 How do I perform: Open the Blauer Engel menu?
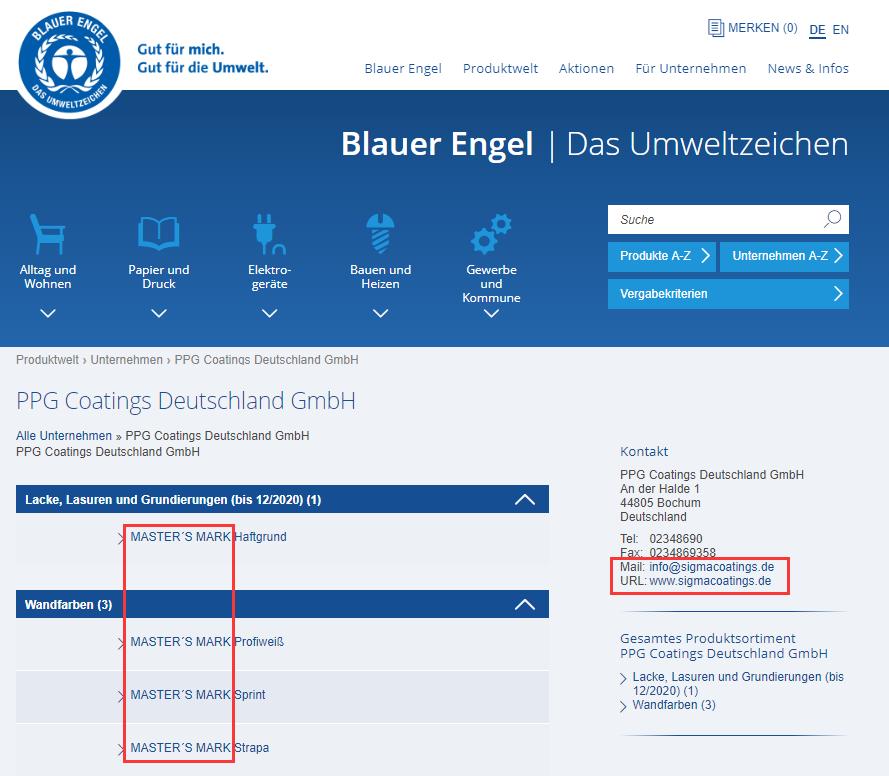[403, 69]
